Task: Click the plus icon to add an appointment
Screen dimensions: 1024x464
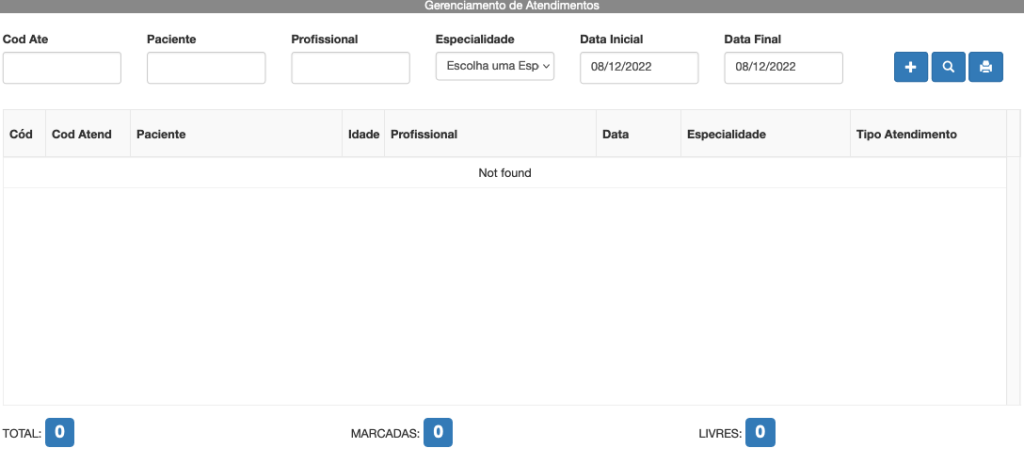Action: coord(910,67)
